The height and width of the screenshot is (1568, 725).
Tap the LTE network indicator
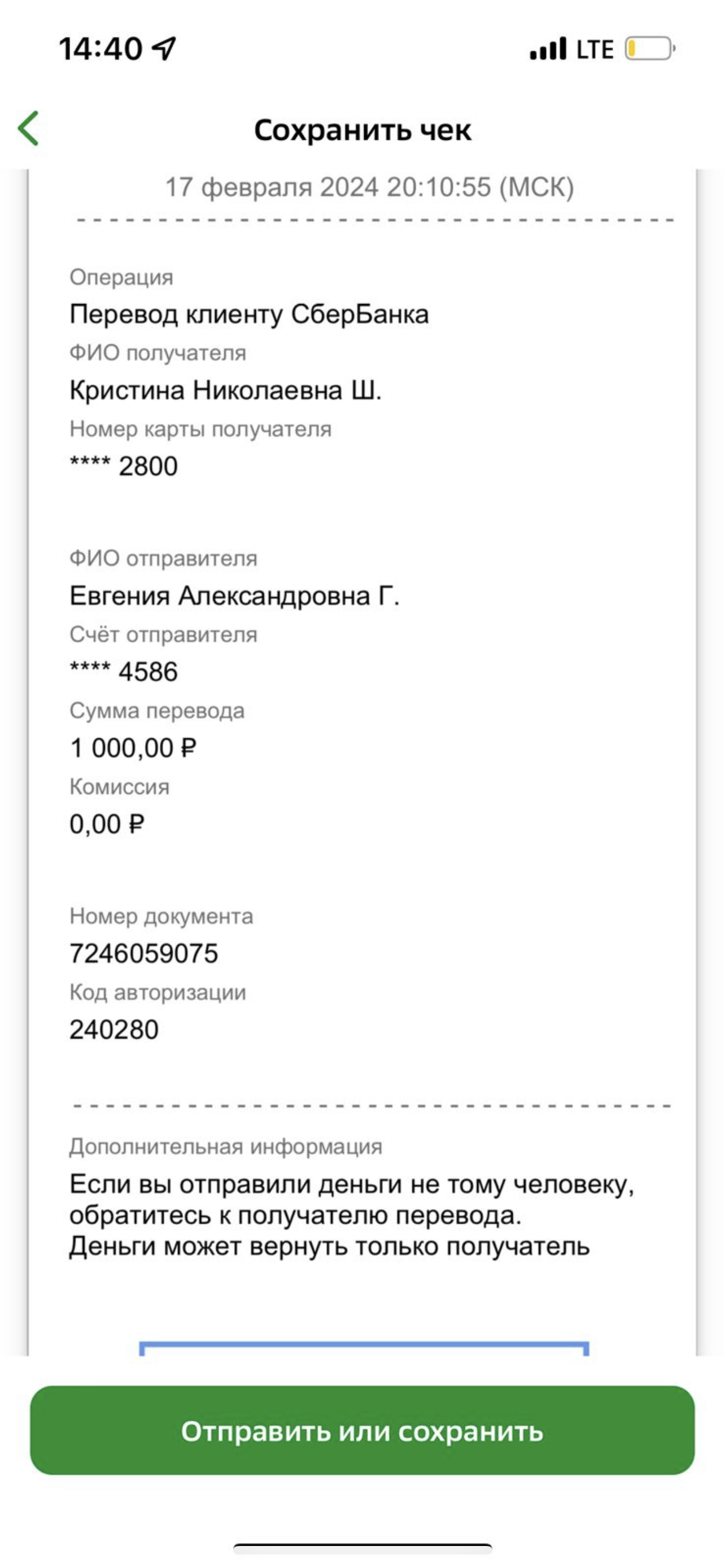point(595,49)
